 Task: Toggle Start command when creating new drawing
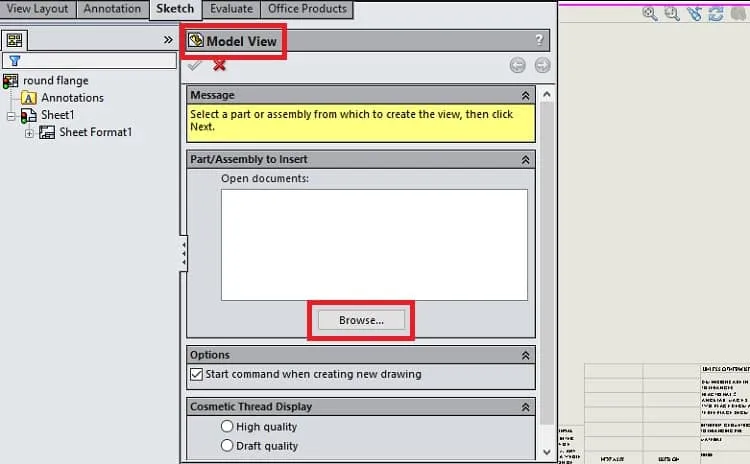(196, 374)
